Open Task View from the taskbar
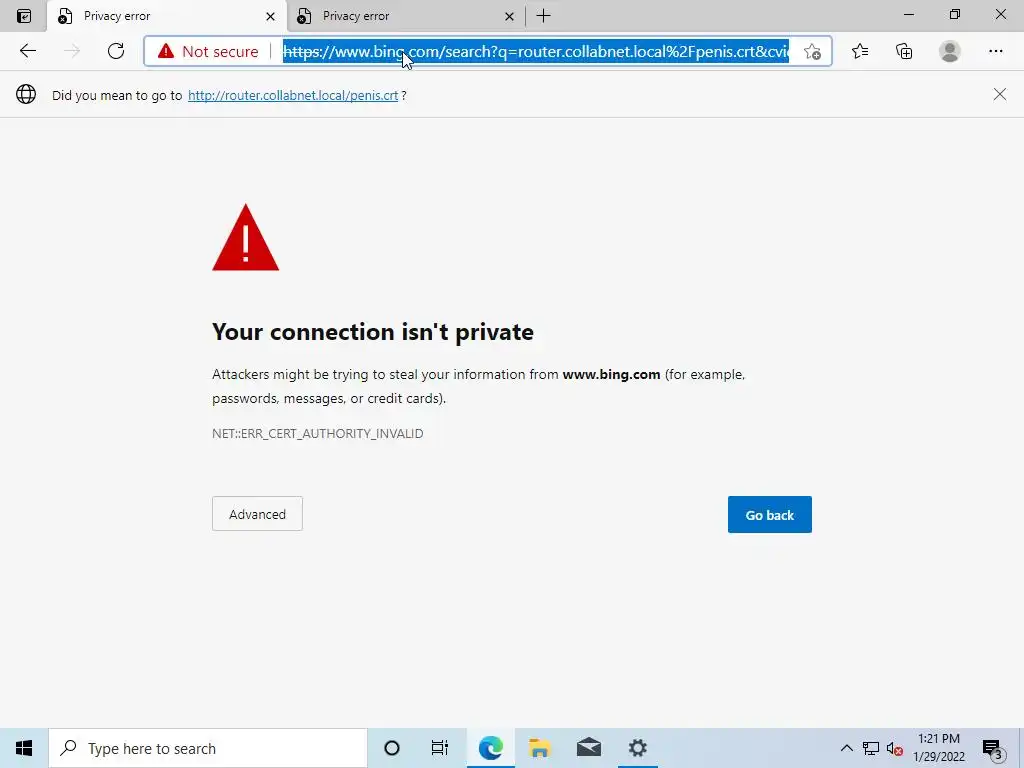 (440, 748)
